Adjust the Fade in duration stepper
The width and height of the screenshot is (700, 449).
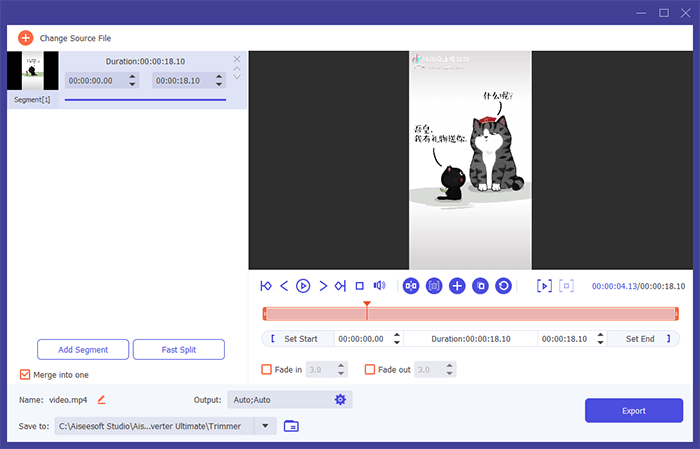coord(341,369)
